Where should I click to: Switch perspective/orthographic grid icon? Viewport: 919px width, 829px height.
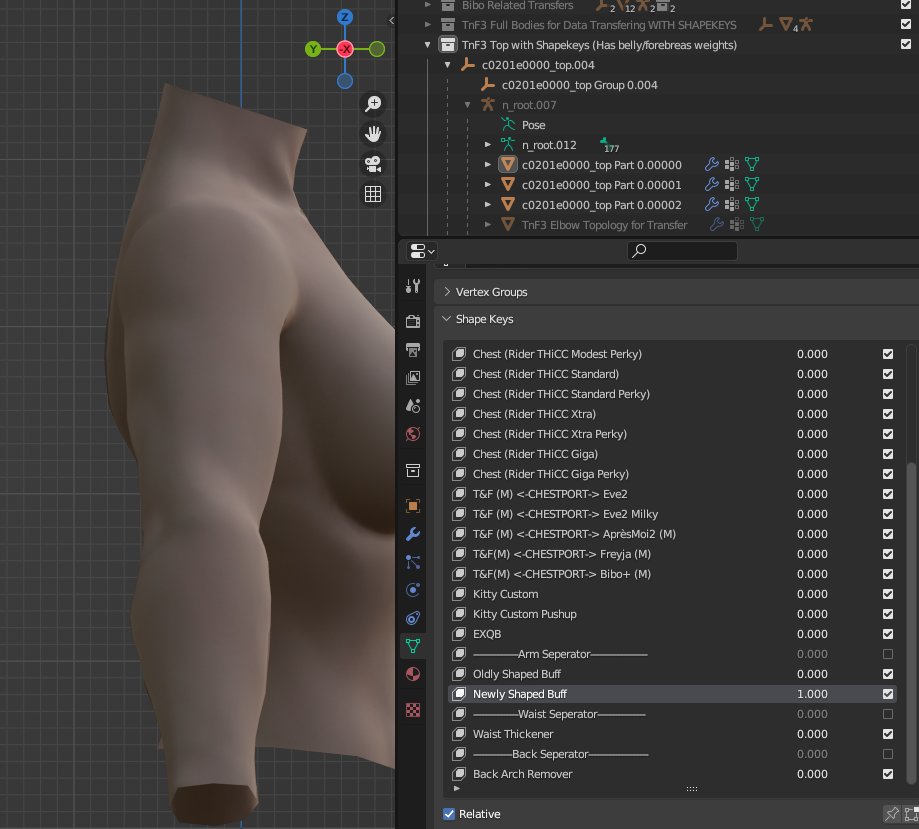(x=373, y=193)
